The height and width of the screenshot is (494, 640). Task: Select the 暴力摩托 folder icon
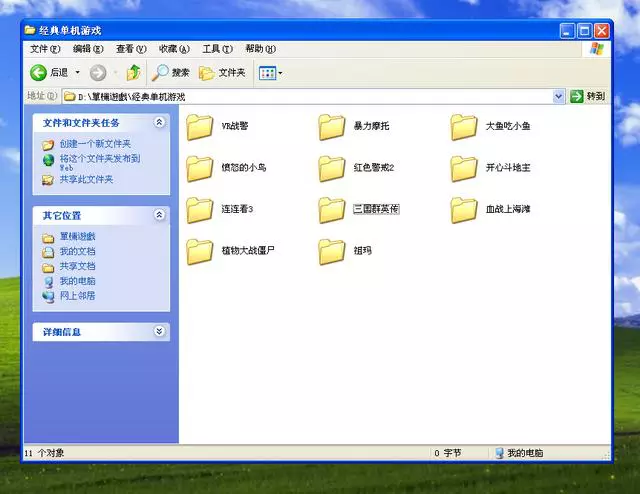pyautogui.click(x=331, y=127)
